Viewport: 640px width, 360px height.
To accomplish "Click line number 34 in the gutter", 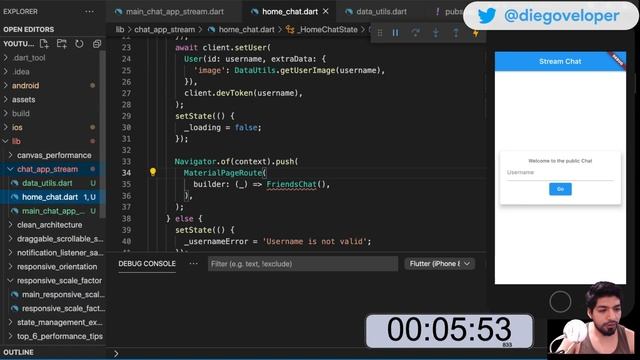I will point(126,173).
